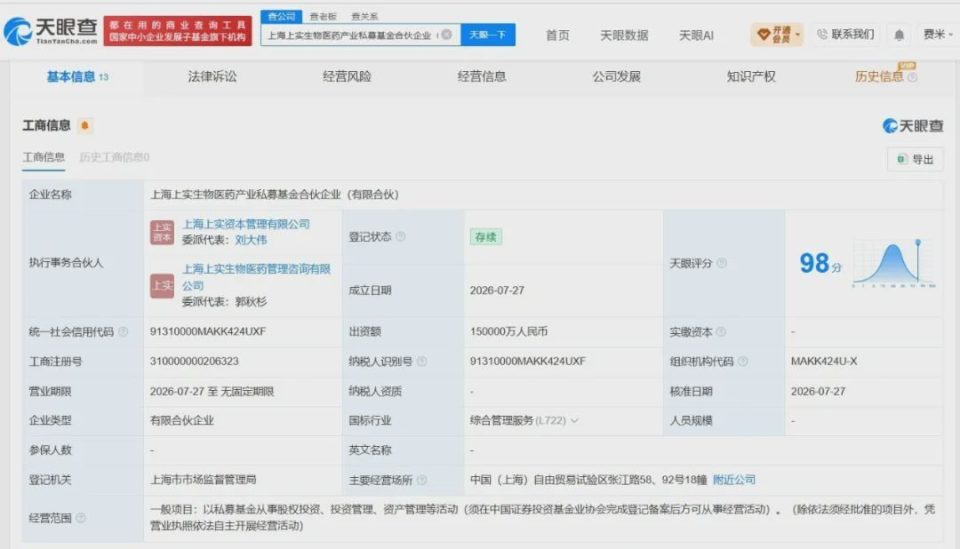
Task: Click the help icon next to 纳税人识别号
Action: [422, 362]
